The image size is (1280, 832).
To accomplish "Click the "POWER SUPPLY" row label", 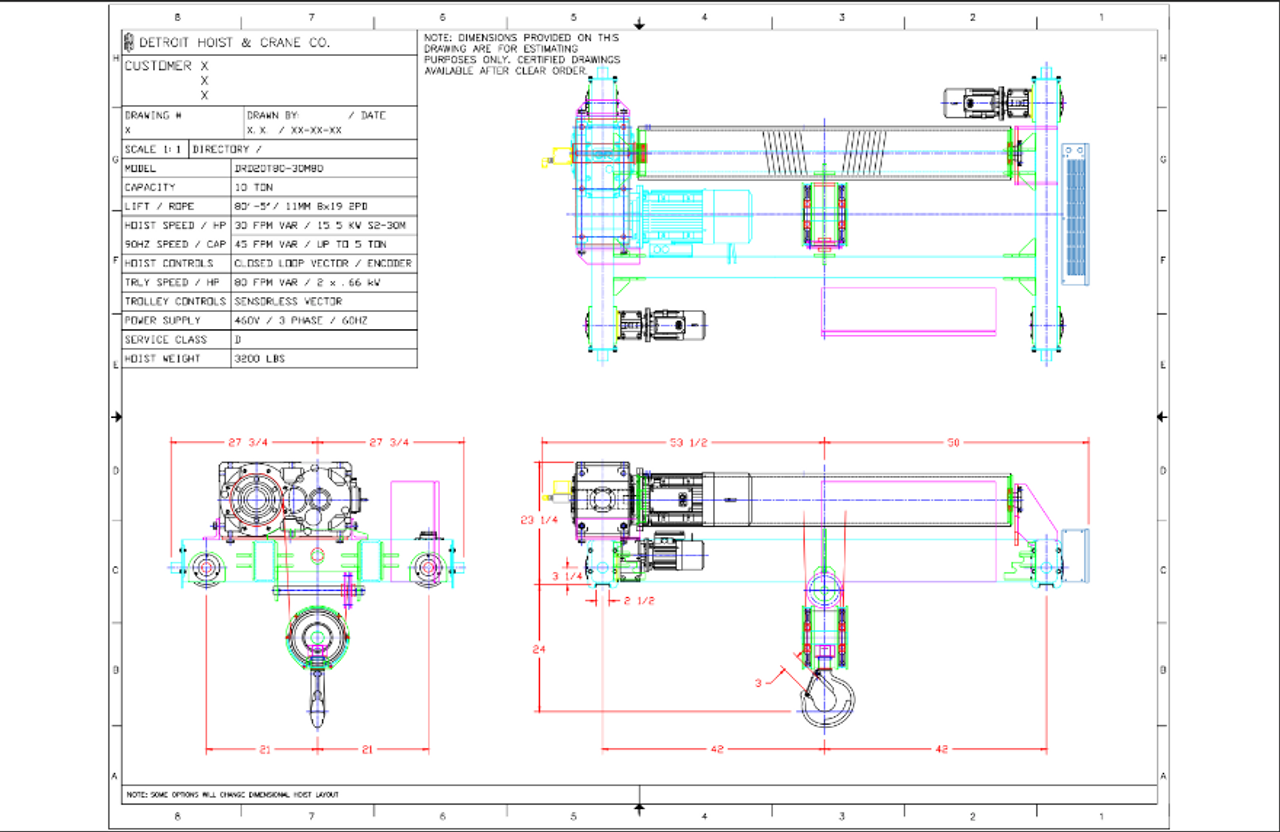I will pos(162,321).
